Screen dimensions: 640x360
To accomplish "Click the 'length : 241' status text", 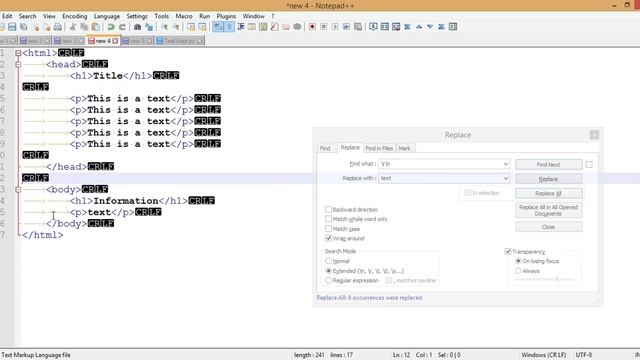I will (309, 355).
